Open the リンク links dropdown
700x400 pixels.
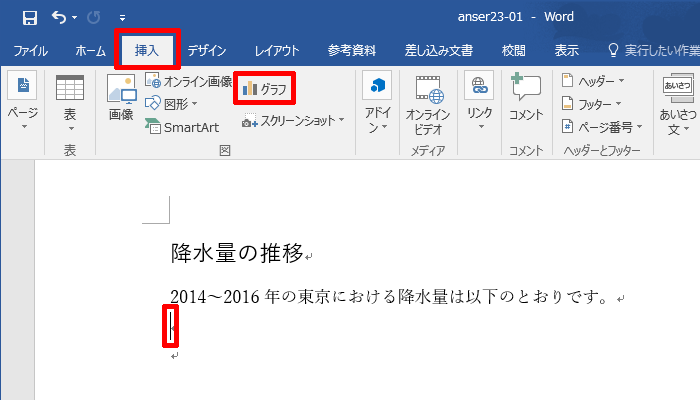pyautogui.click(x=479, y=100)
